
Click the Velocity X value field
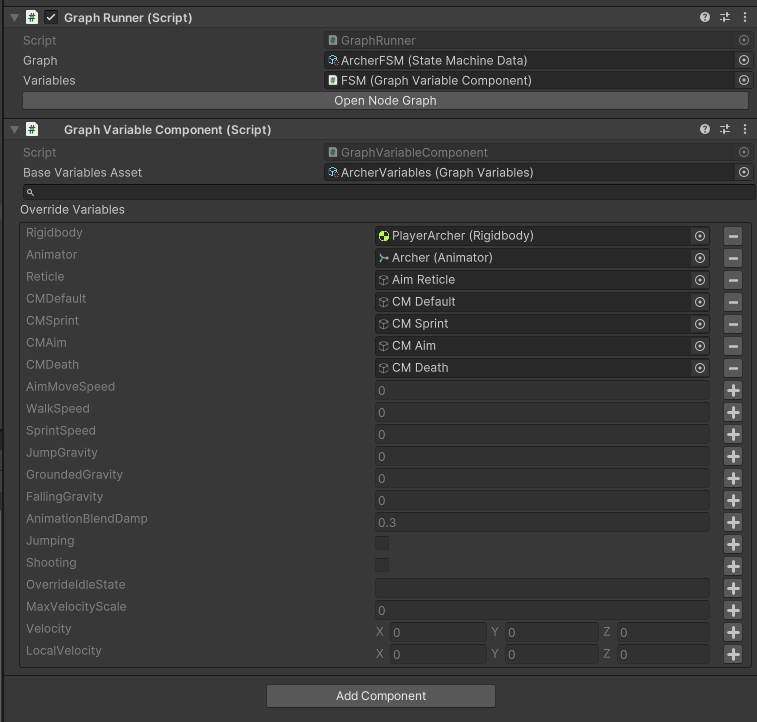pos(438,632)
